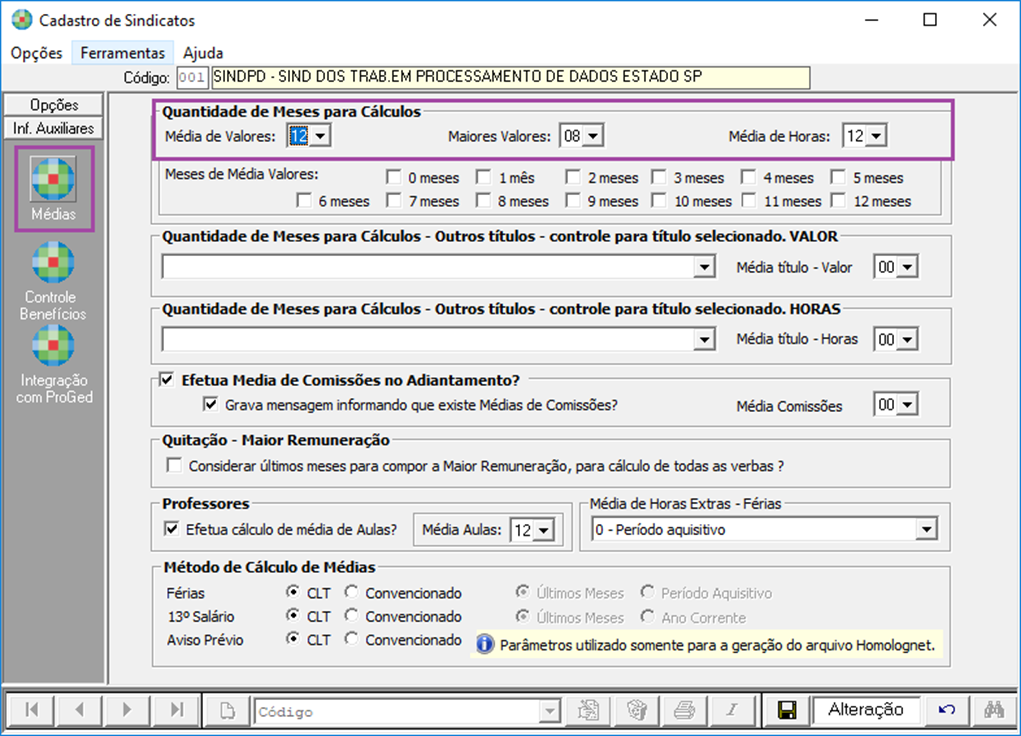Open the Média título - Horas dropdown
Image resolution: width=1021 pixels, height=736 pixels.
[908, 339]
